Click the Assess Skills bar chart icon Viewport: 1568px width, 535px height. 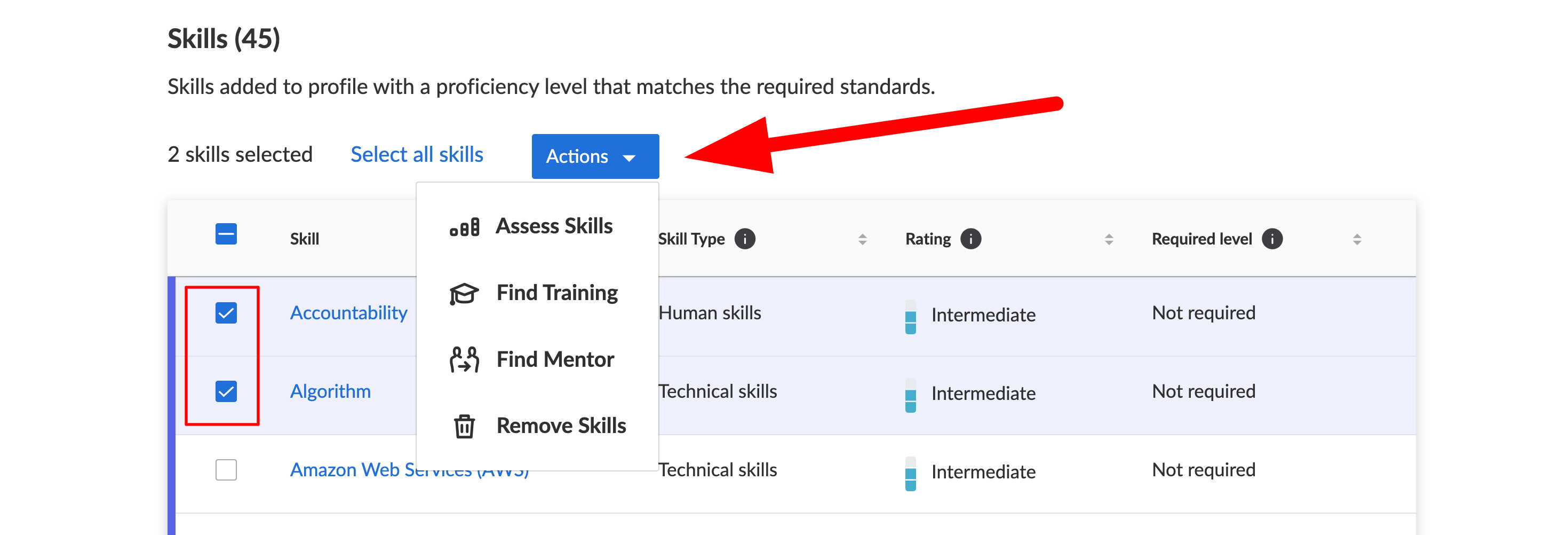pyautogui.click(x=465, y=227)
